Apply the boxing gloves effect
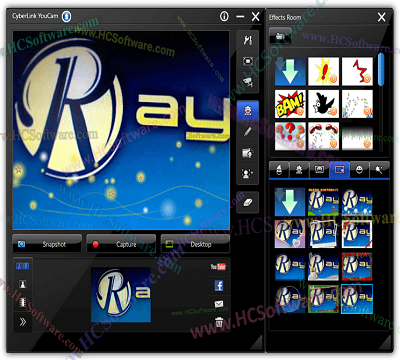This screenshot has height=360, width=400. pos(323,136)
